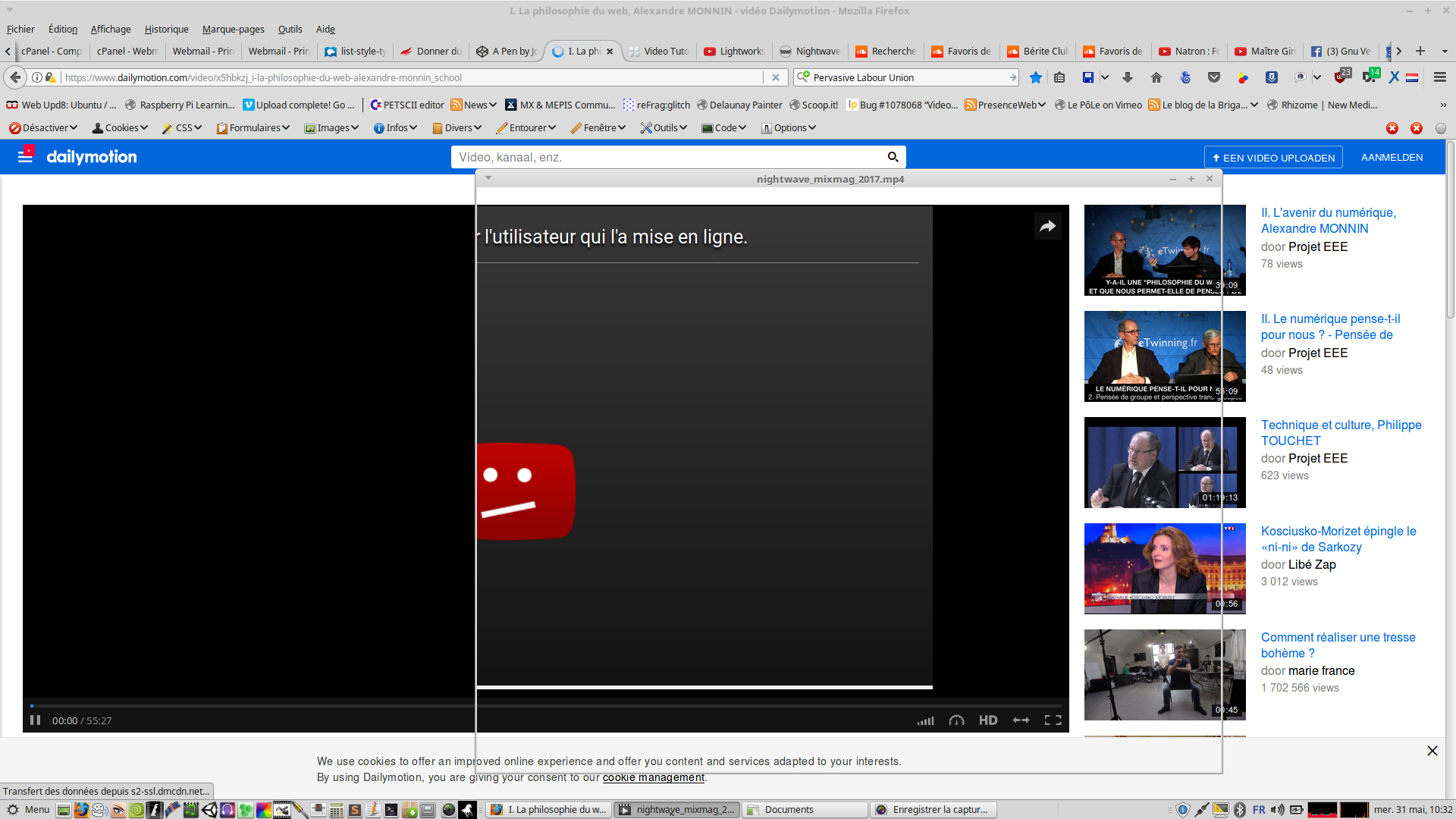Pause the Dailymotion video playback
The width and height of the screenshot is (1456, 819).
pos(35,720)
